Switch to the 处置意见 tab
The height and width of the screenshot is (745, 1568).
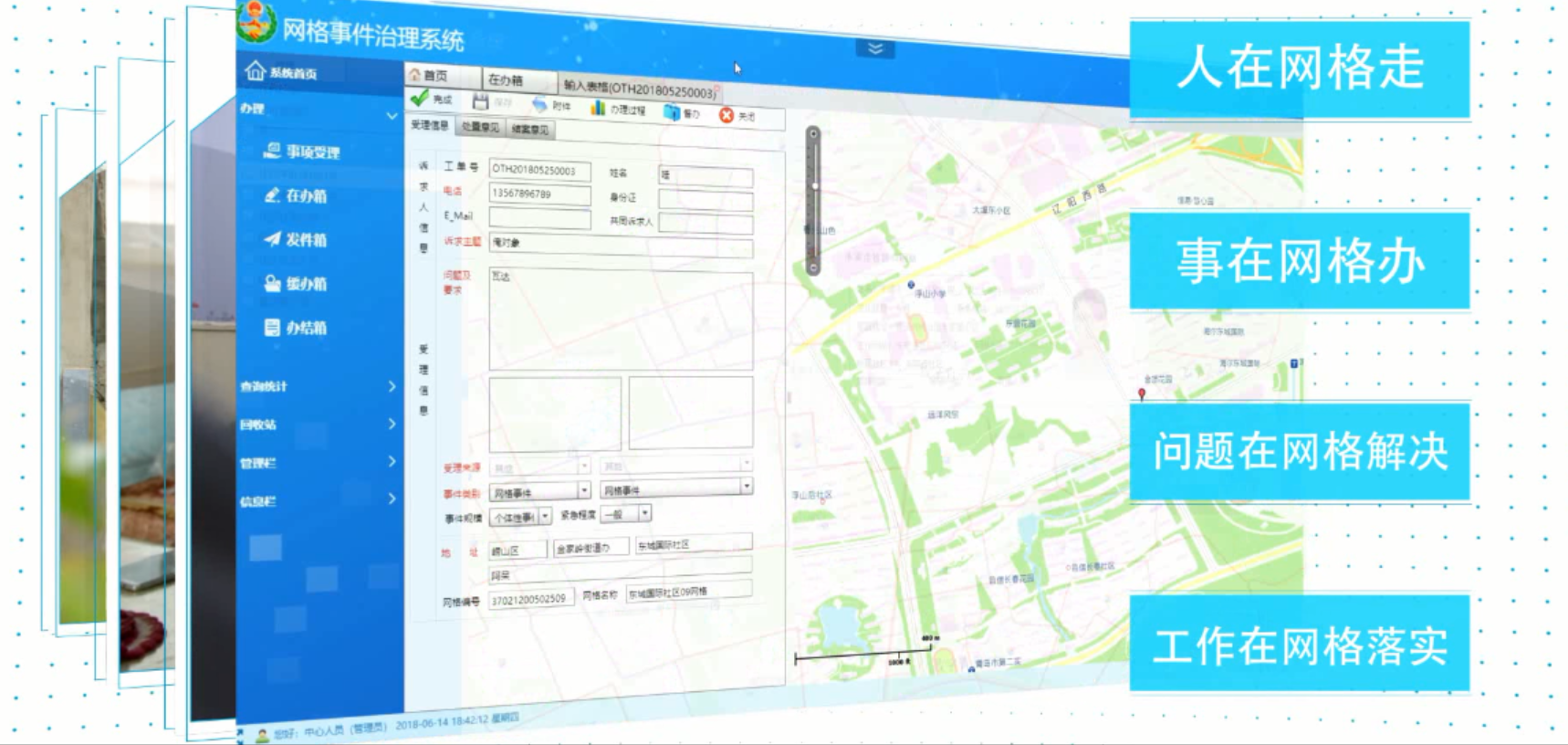click(480, 127)
